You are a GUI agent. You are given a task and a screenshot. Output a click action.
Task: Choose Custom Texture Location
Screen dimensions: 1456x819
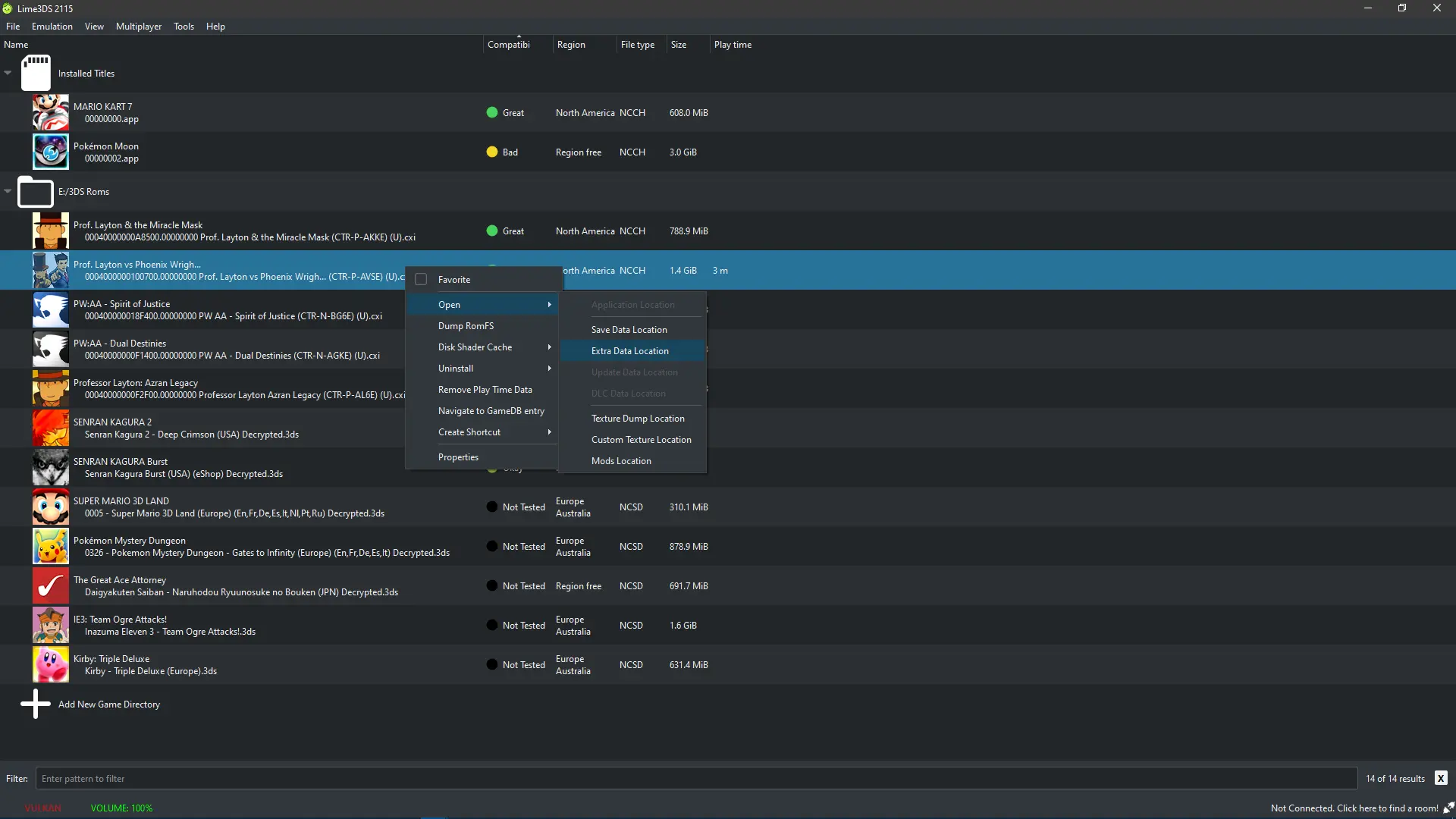633,439
